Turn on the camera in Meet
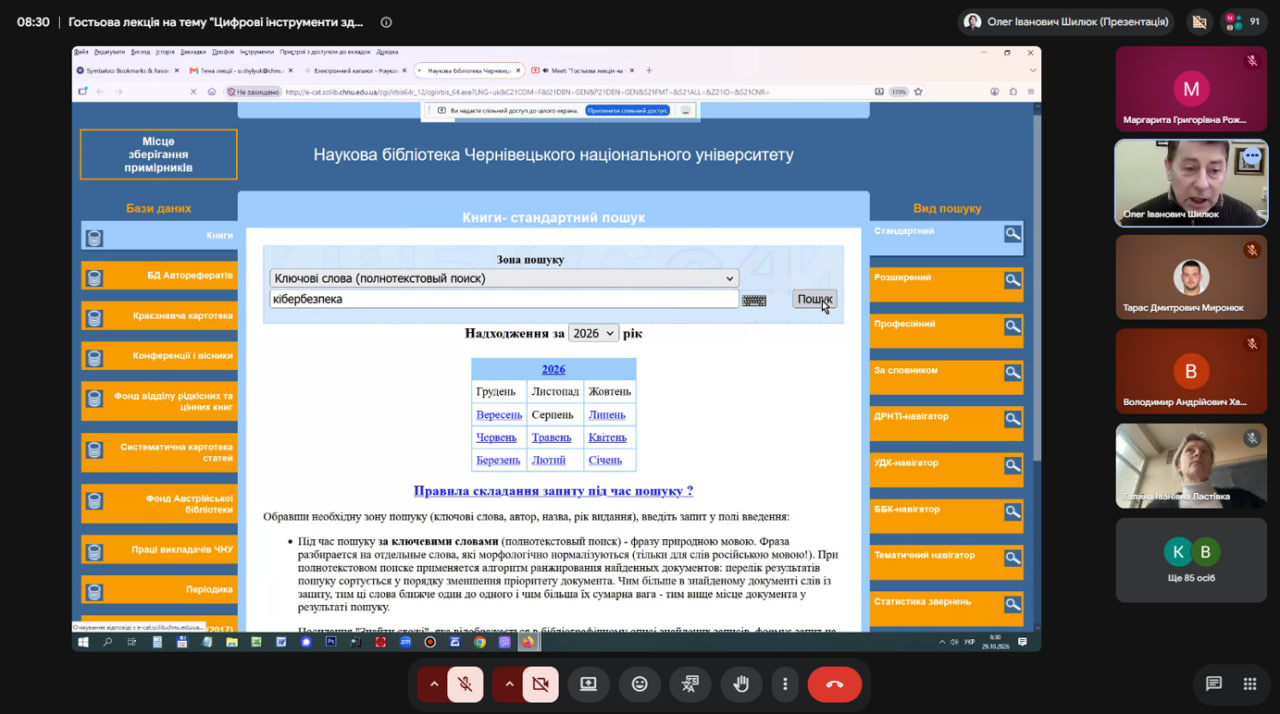This screenshot has width=1280, height=714. click(541, 684)
